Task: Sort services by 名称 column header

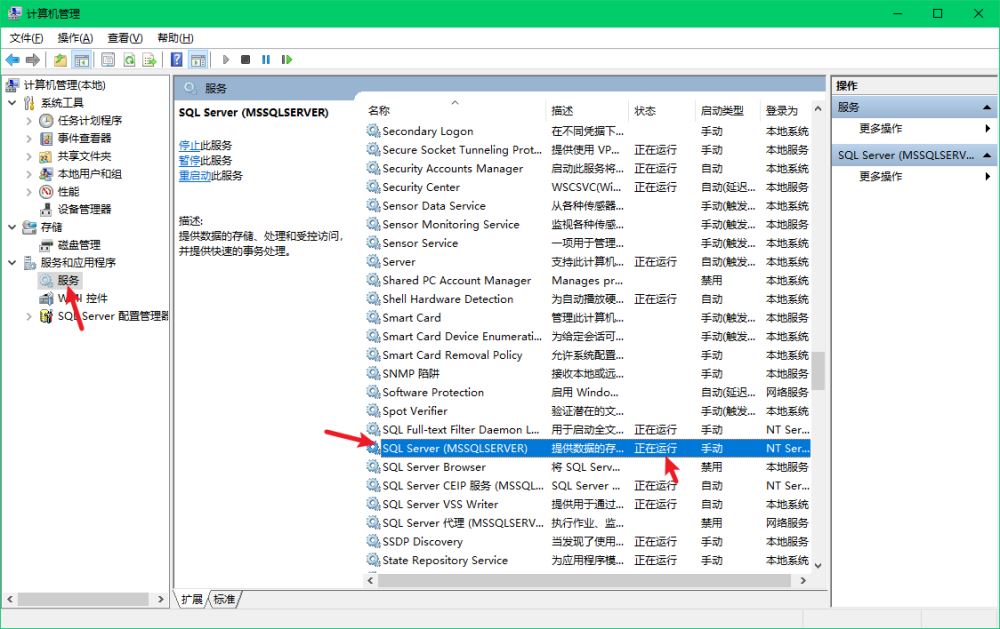Action: (455, 111)
